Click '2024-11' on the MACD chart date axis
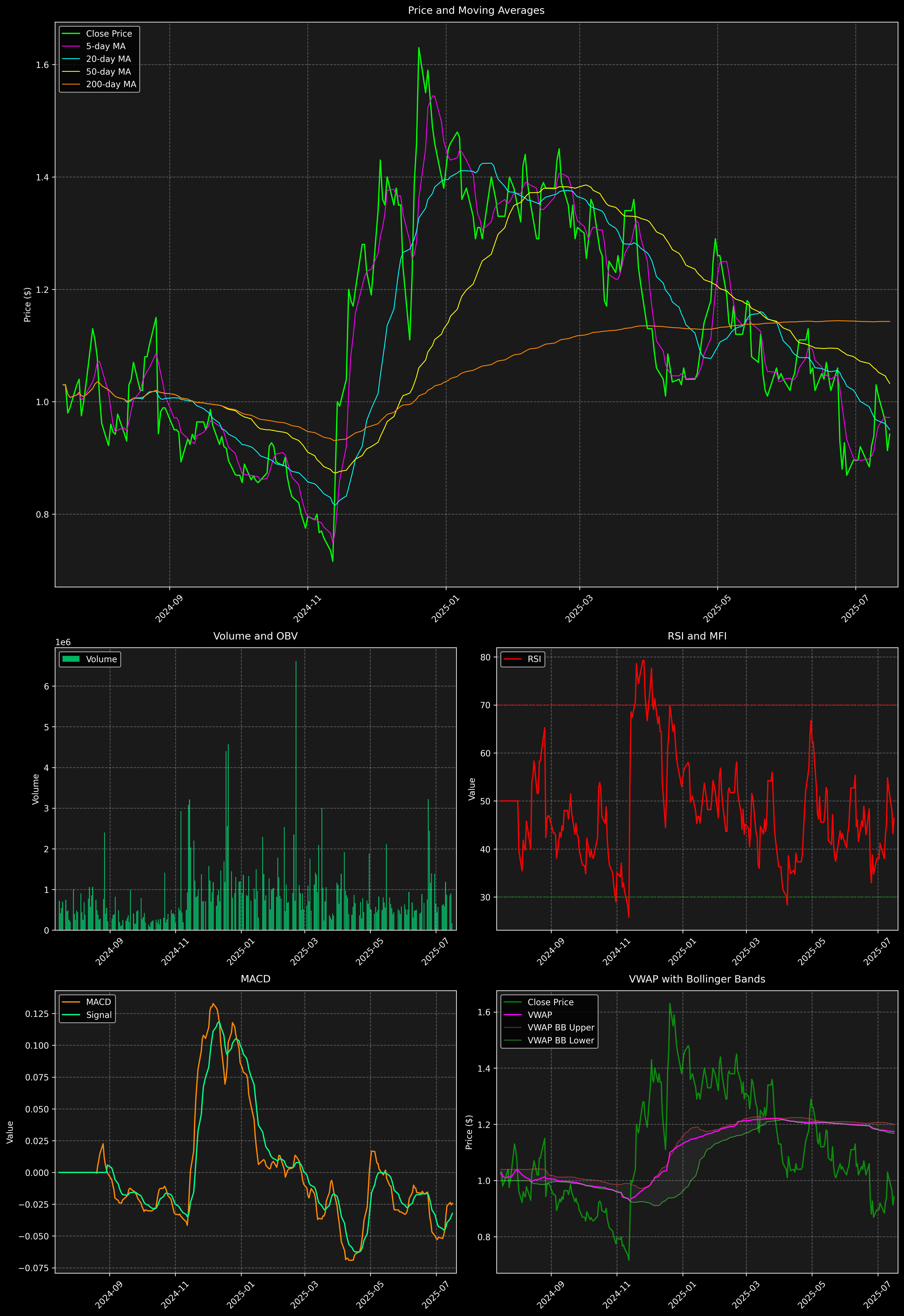Screen dimensions: 904x1316 pyautogui.click(x=175, y=1295)
